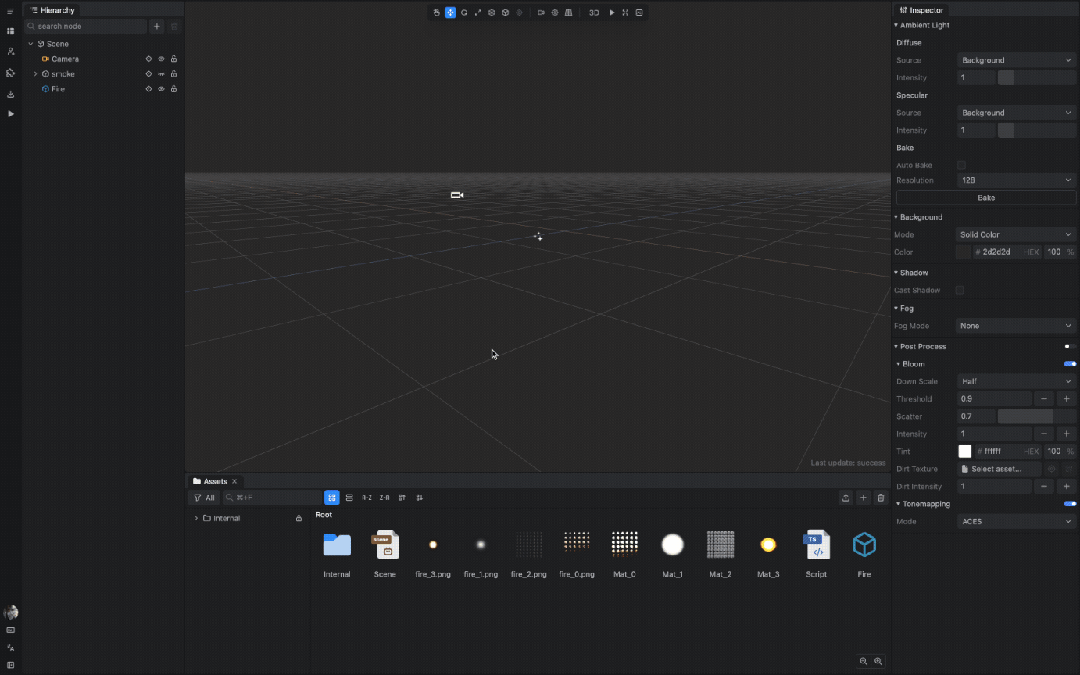Select Fire node in hierarchy

pos(58,89)
